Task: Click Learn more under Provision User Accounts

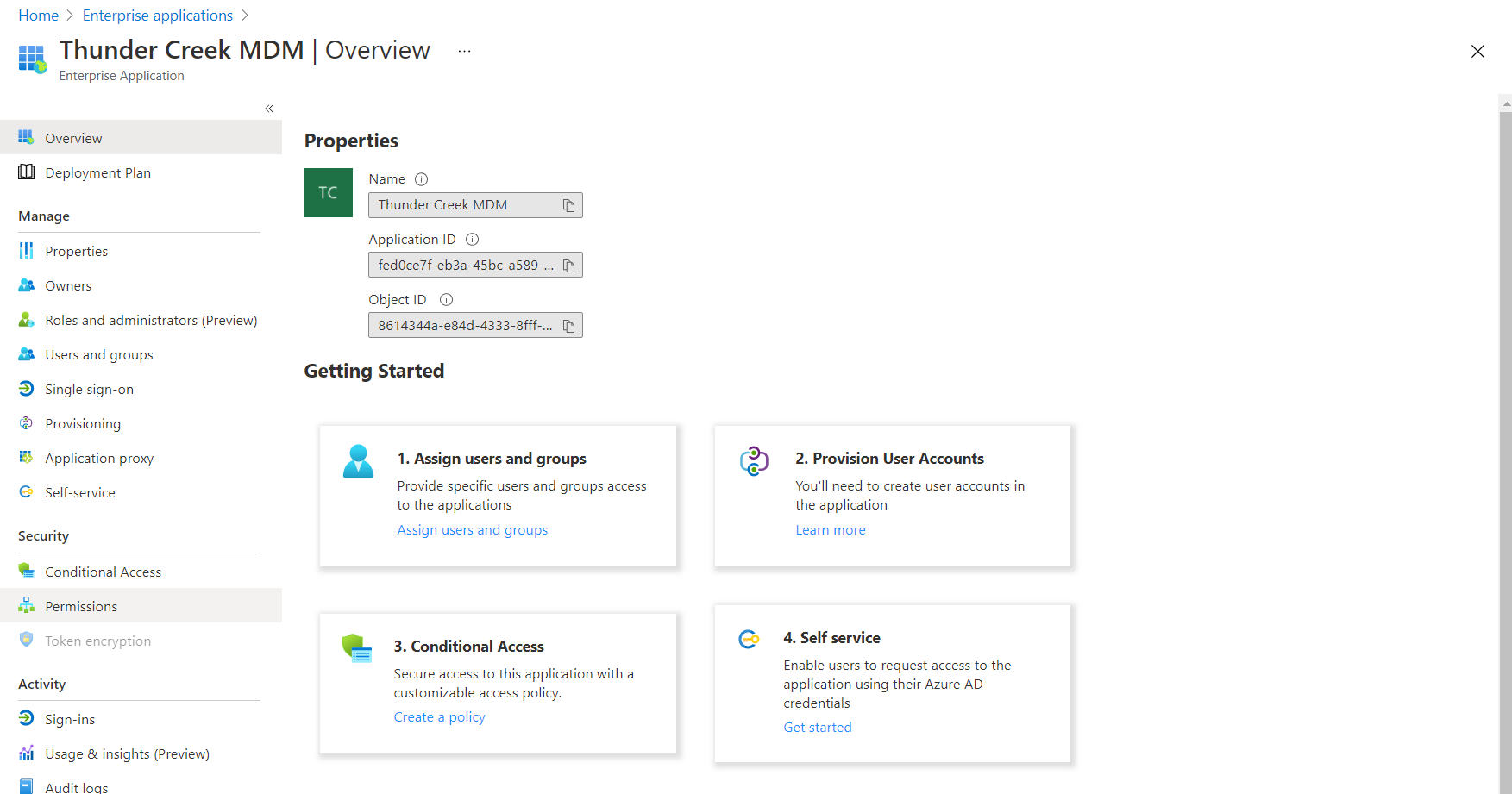Action: pos(830,530)
